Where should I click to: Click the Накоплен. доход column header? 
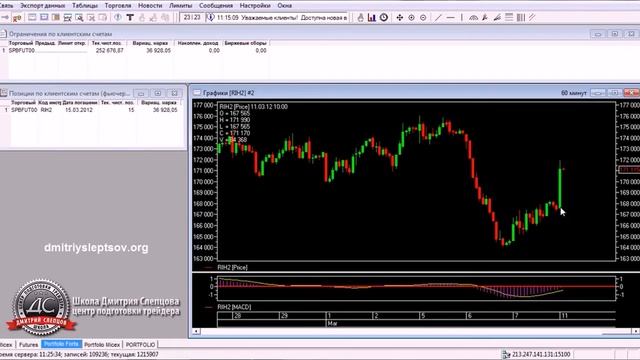point(198,43)
